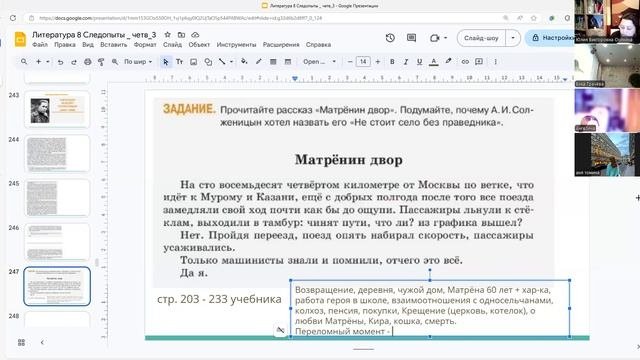This screenshot has height=360, width=640.
Task: Expand slideshow options arrow
Action: [x=513, y=38]
